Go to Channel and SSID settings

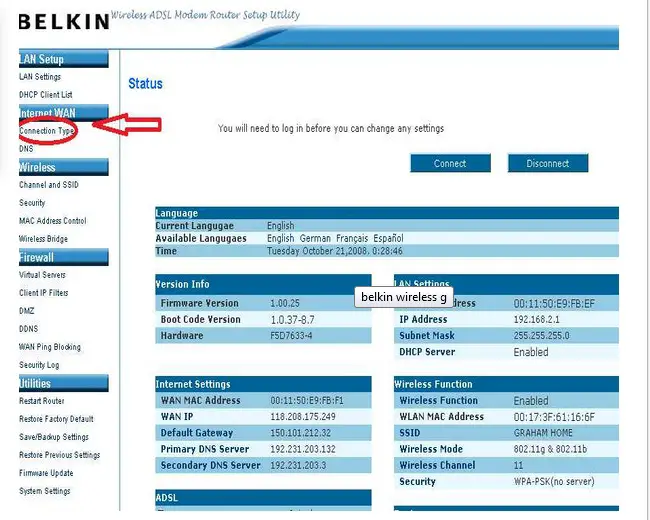tap(49, 185)
